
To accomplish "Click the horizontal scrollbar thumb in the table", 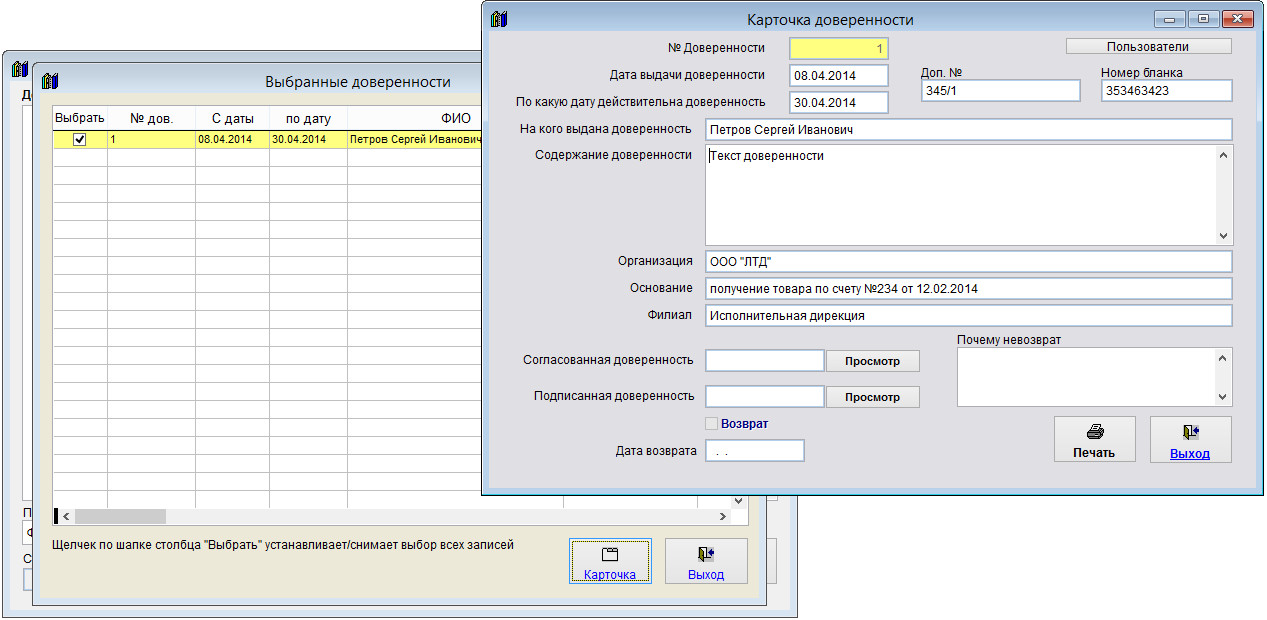I will 120,516.
